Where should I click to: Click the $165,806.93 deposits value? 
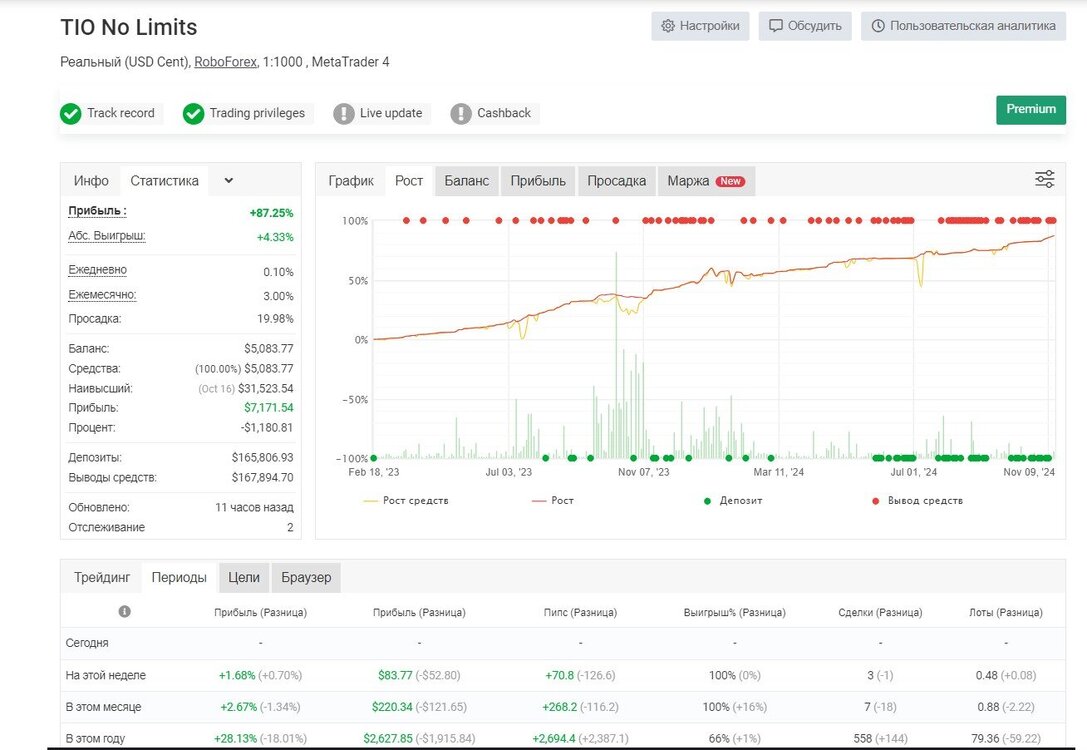[x=262, y=457]
